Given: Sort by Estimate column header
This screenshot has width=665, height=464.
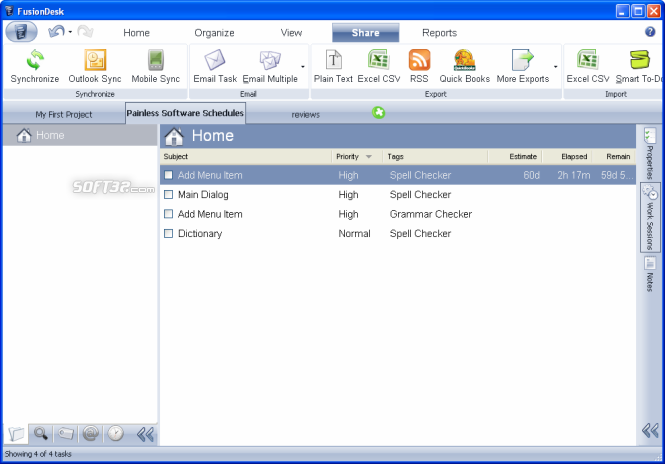Looking at the screenshot, I should 515,157.
